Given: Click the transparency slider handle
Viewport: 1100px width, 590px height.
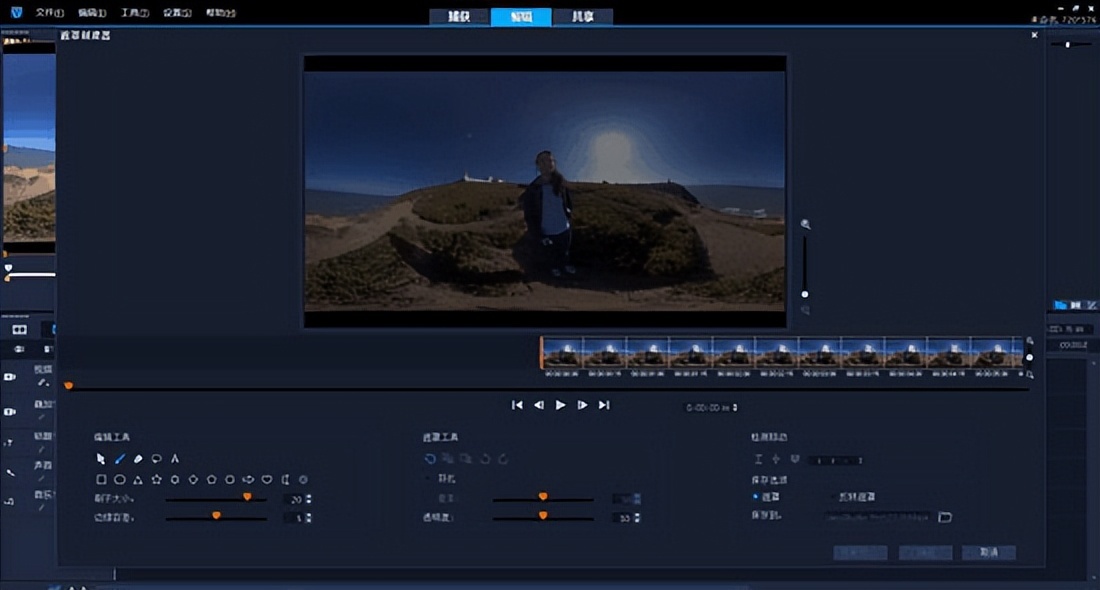Looking at the screenshot, I should (x=543, y=516).
